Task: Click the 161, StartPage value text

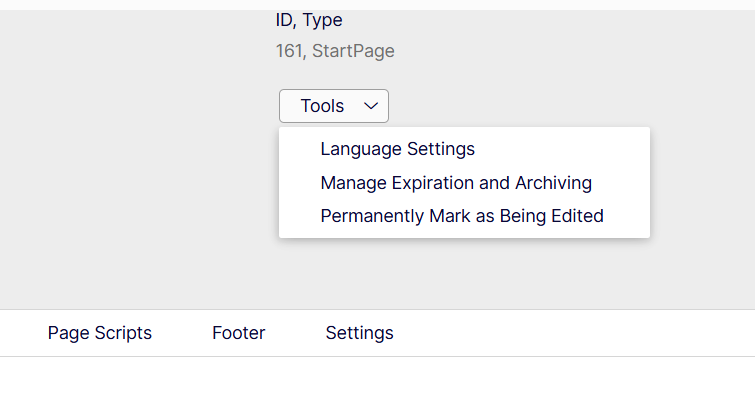Action: (x=335, y=51)
